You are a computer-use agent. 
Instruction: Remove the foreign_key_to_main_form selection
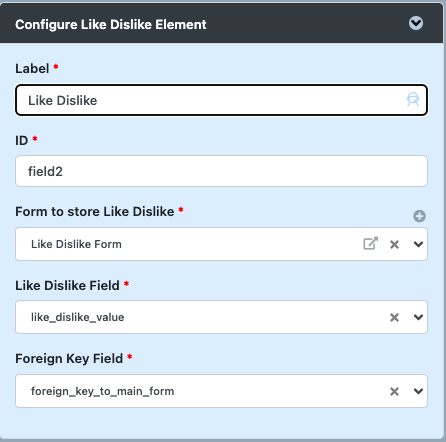[394, 391]
